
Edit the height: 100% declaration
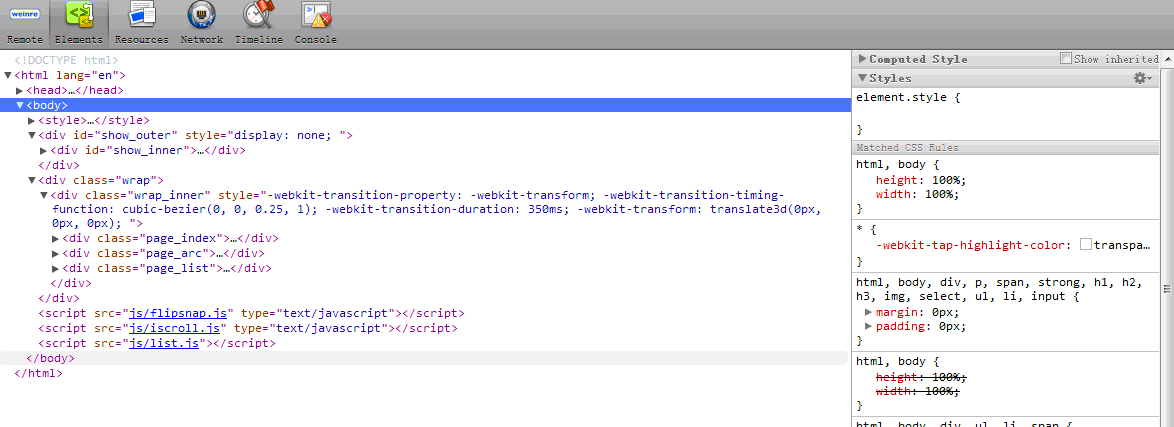[921, 180]
